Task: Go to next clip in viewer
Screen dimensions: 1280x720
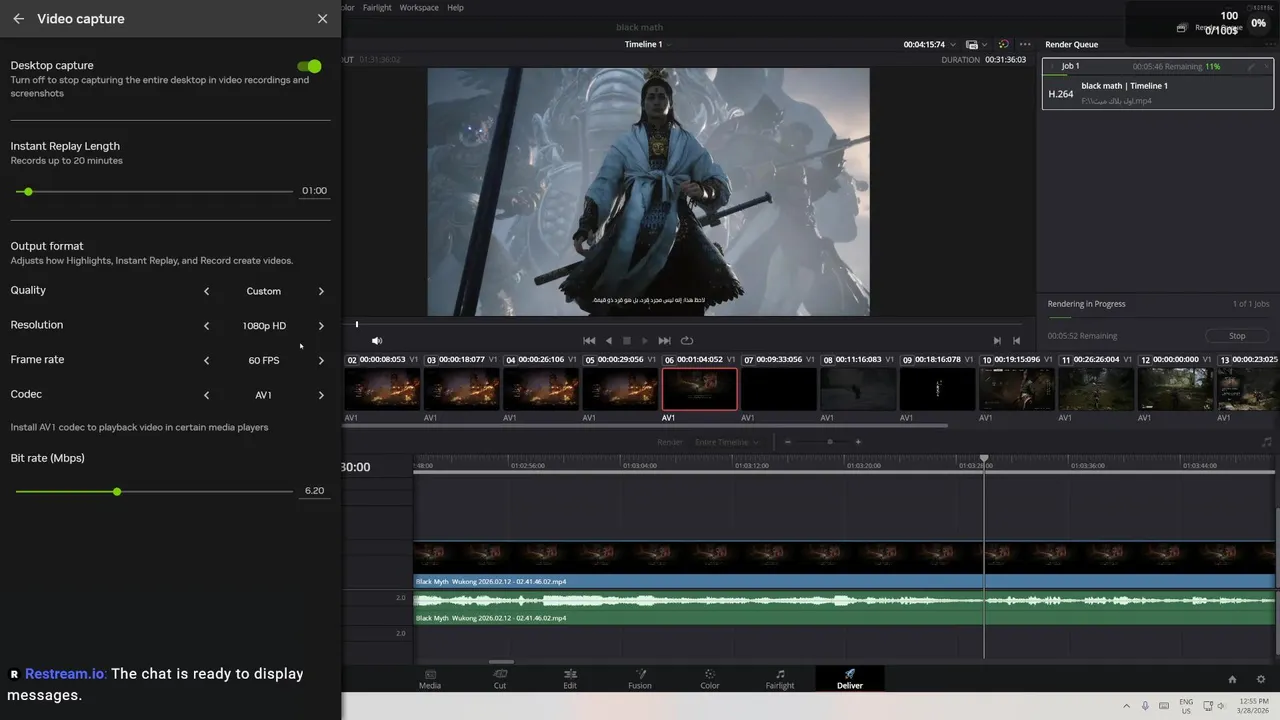Action: (997, 341)
